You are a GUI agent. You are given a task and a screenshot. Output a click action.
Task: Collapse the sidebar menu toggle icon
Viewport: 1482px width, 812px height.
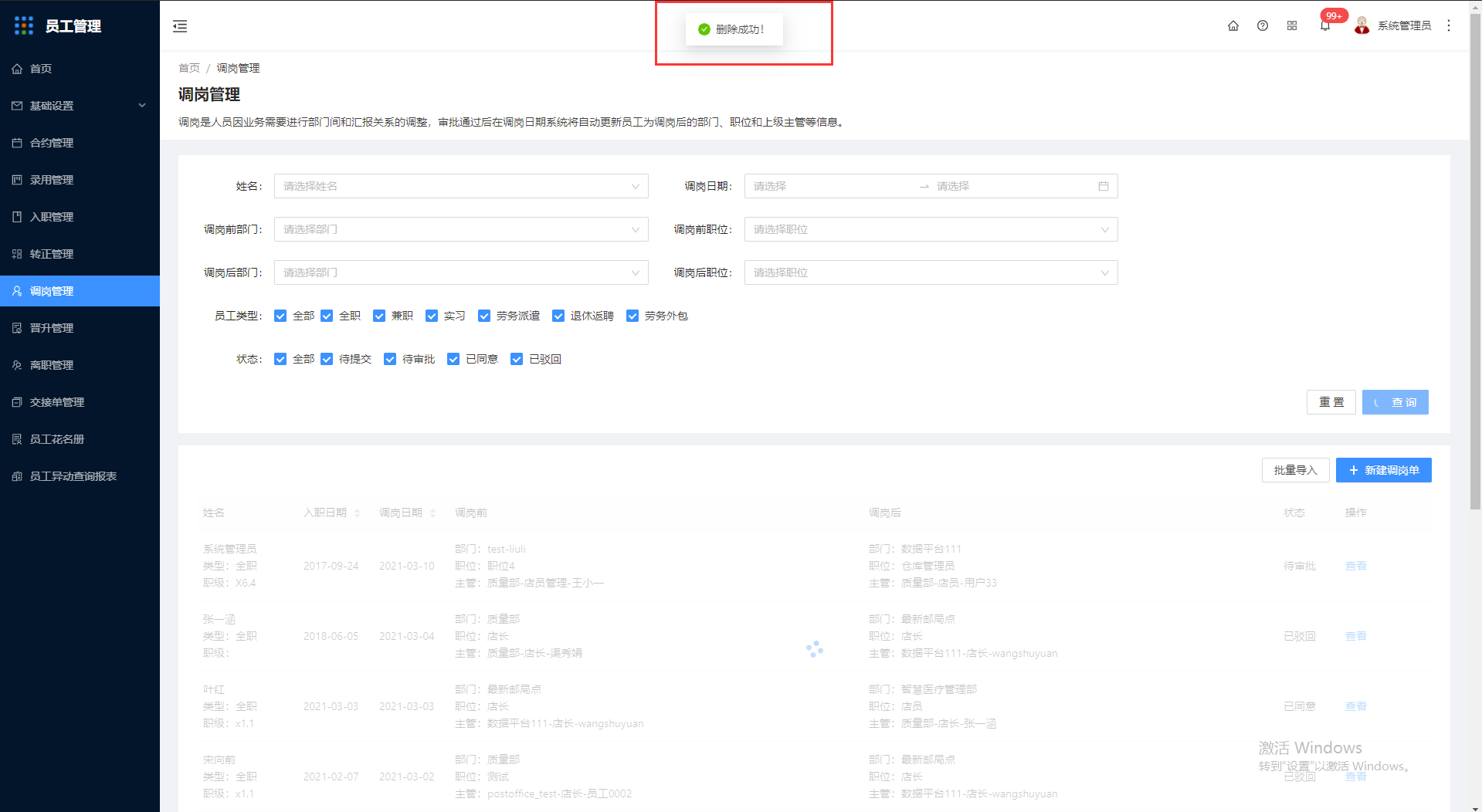click(180, 26)
